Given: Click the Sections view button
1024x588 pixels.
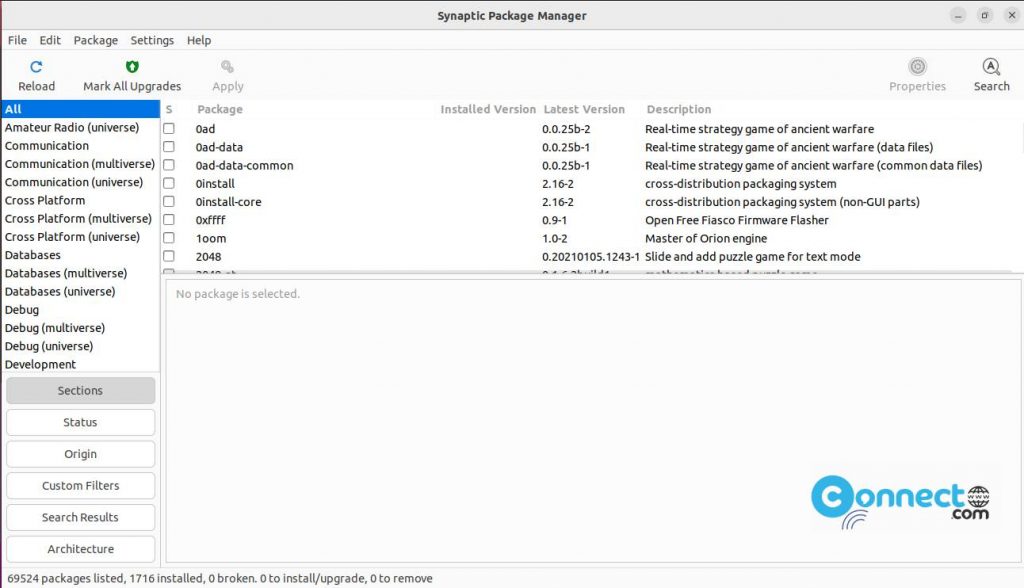Looking at the screenshot, I should [x=80, y=390].
